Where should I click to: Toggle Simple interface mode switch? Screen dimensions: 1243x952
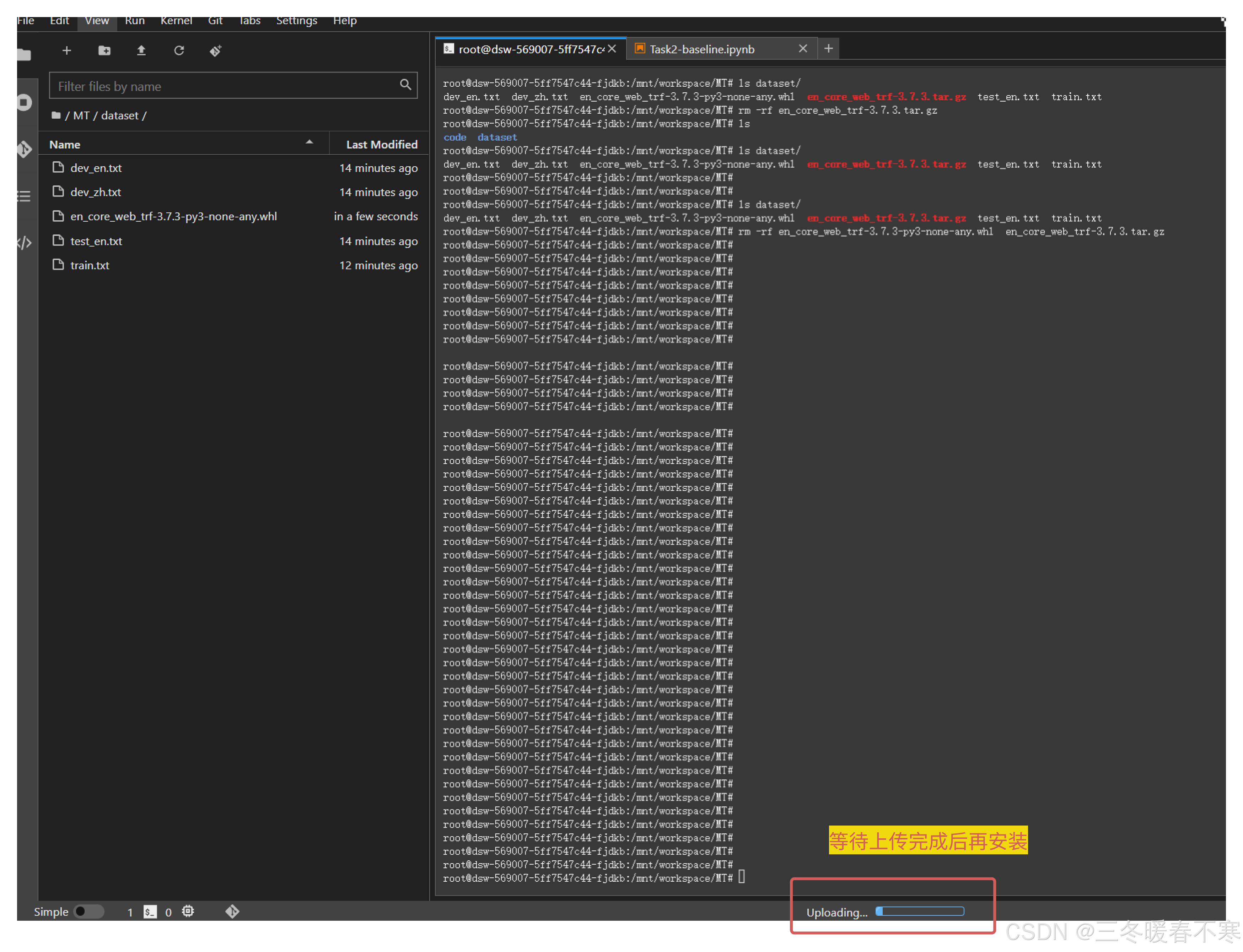tap(88, 911)
